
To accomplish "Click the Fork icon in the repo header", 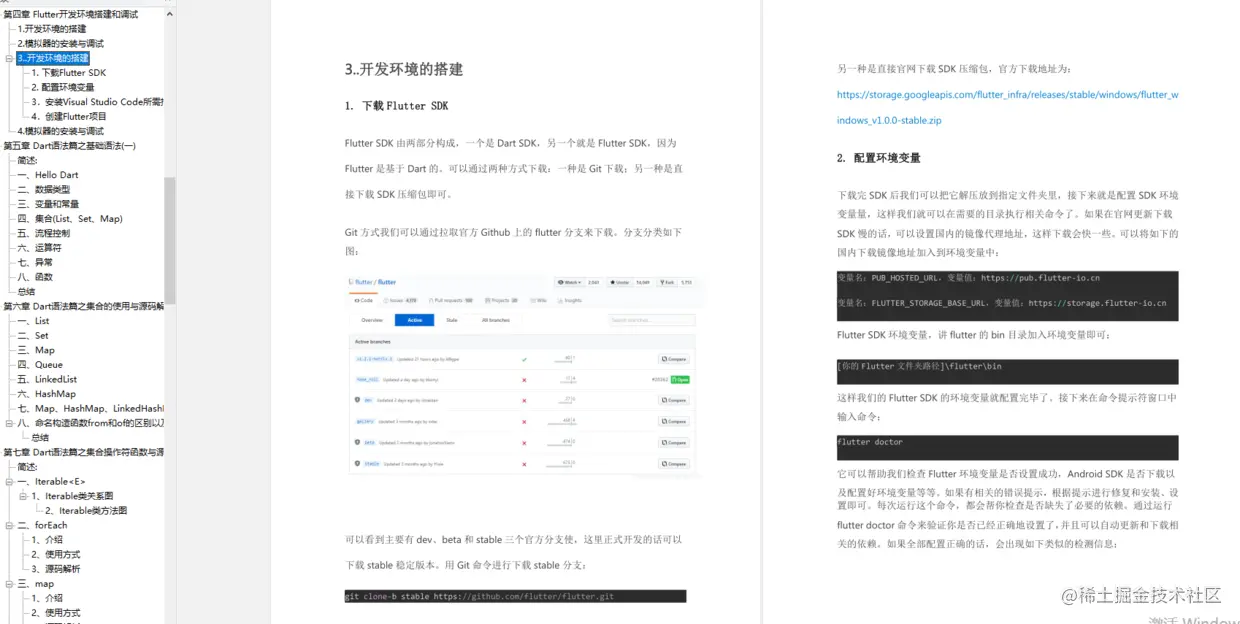I will coord(660,282).
